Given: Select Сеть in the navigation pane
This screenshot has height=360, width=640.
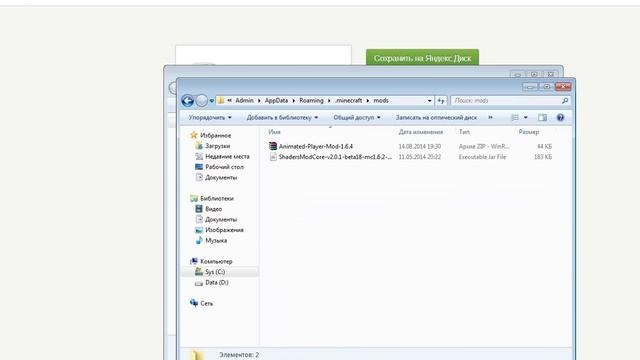Looking at the screenshot, I should click(x=207, y=304).
